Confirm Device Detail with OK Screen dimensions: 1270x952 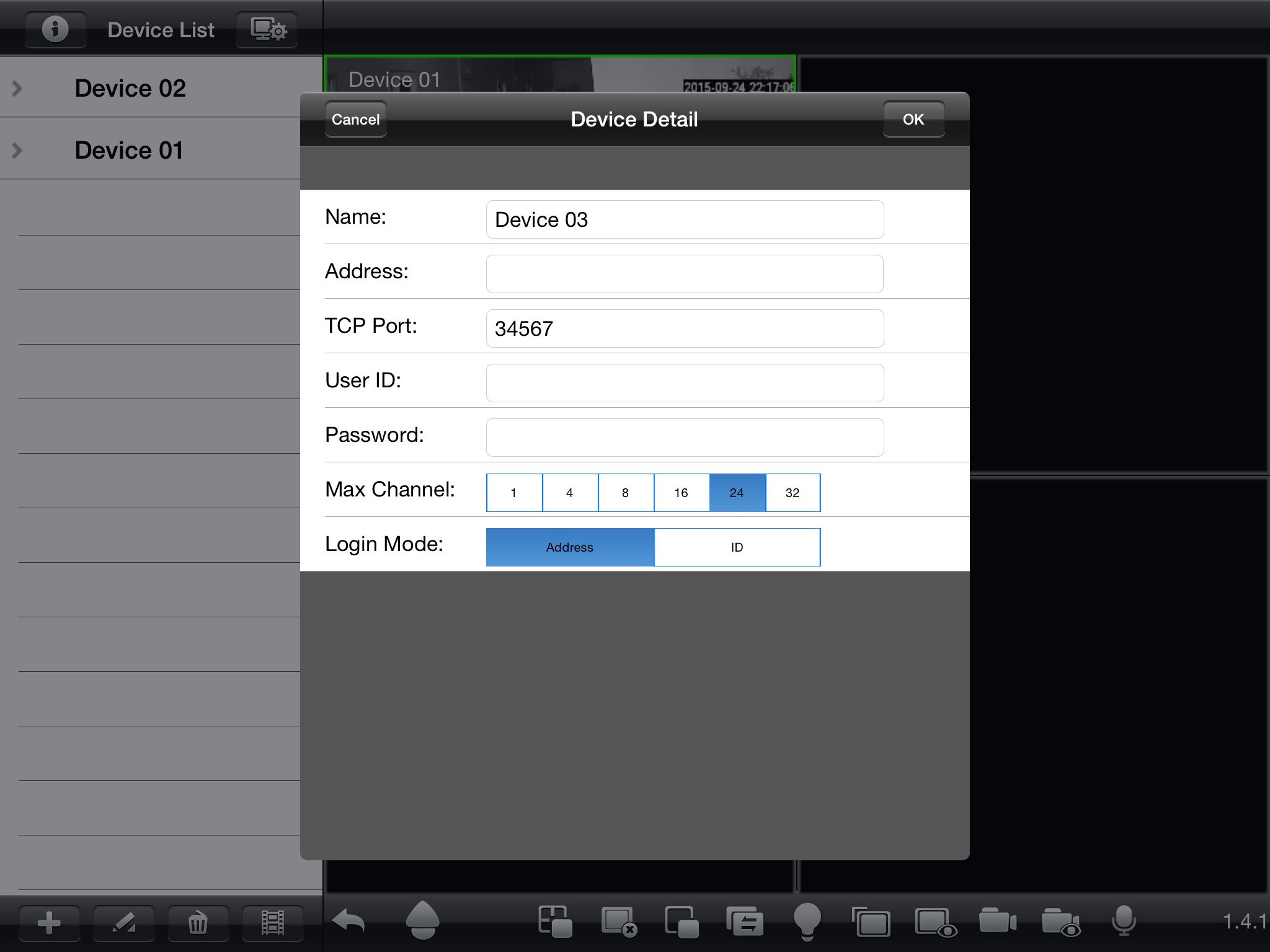[x=913, y=119]
